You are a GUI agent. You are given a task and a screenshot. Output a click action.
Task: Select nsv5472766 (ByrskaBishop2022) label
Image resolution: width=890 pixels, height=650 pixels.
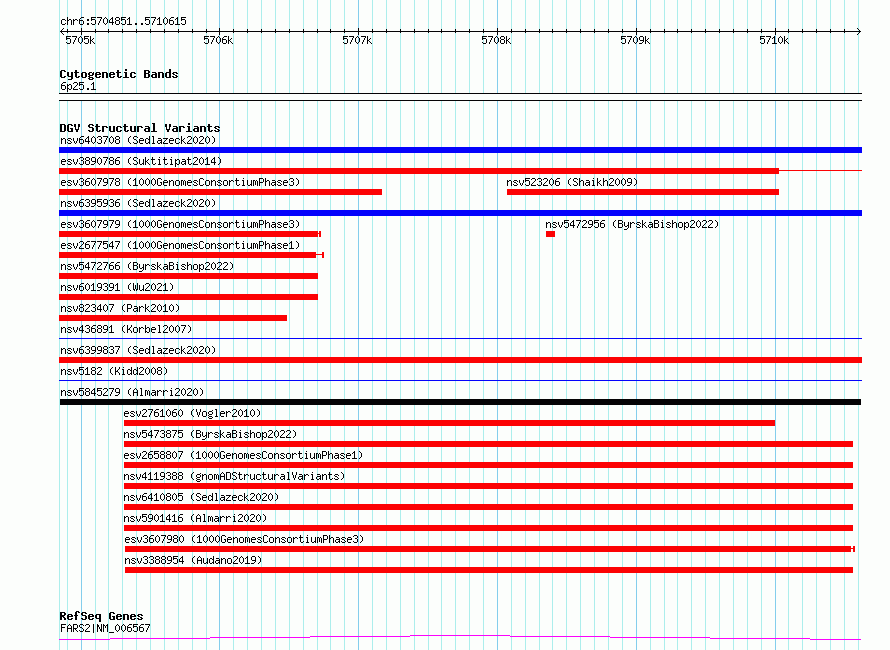tap(147, 266)
